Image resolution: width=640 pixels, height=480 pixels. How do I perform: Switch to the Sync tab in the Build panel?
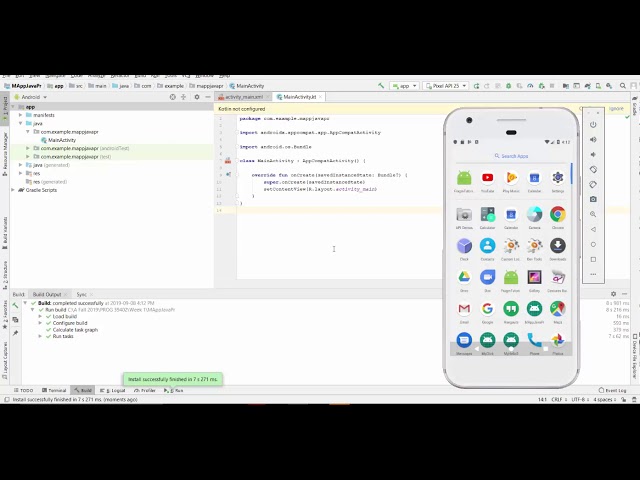[x=82, y=294]
